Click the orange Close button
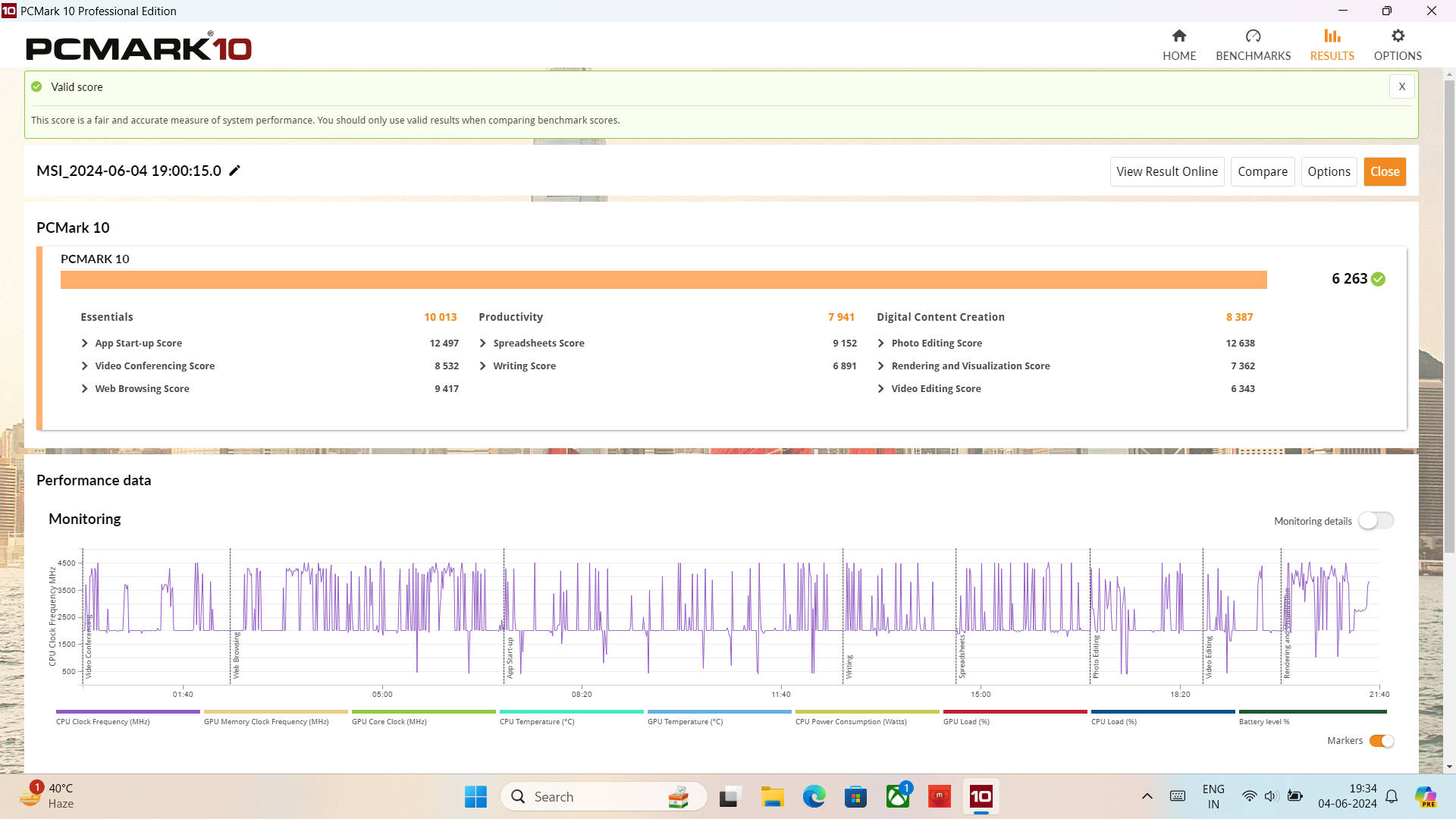Screen dimensions: 1456x819 click(1385, 171)
